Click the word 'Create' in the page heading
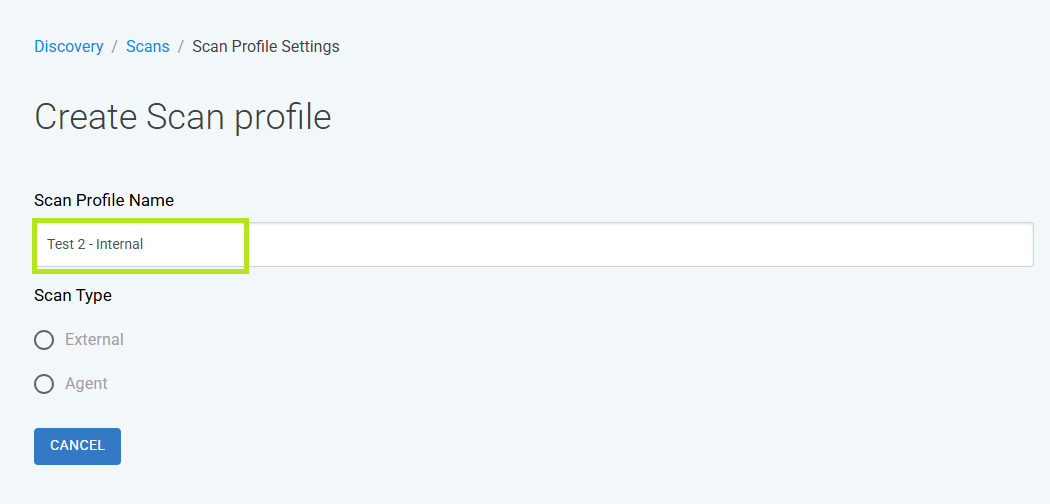The width and height of the screenshot is (1050, 504). point(86,117)
